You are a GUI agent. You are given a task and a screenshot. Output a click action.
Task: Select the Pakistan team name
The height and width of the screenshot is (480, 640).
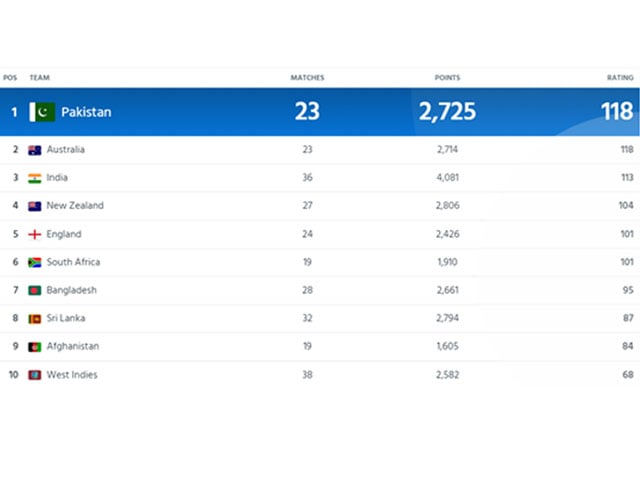(x=86, y=112)
